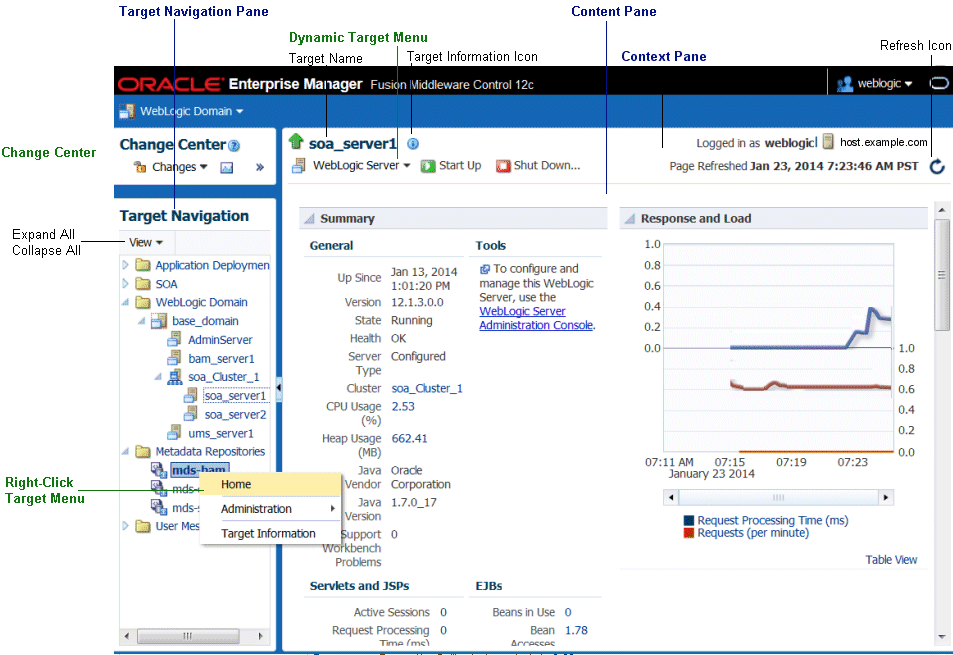953x655 pixels.
Task: Select soa_server2 in the tree
Action: point(235,414)
